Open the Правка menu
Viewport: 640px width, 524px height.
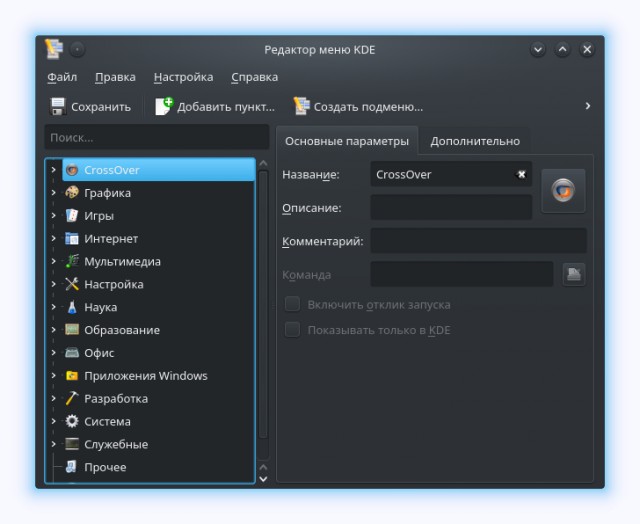pos(116,77)
